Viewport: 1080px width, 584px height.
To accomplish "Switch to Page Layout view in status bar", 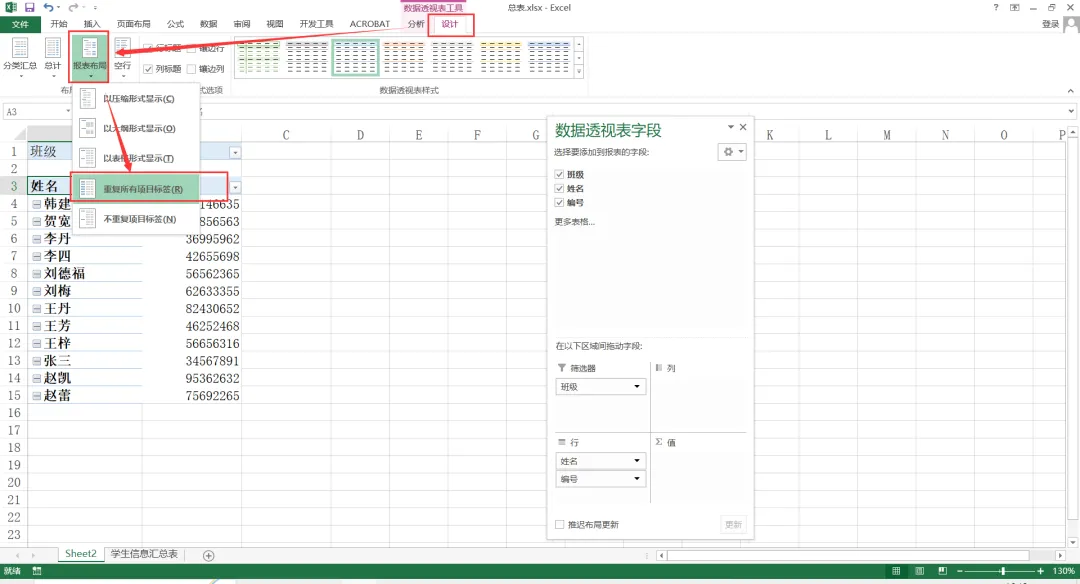I will 920,571.
